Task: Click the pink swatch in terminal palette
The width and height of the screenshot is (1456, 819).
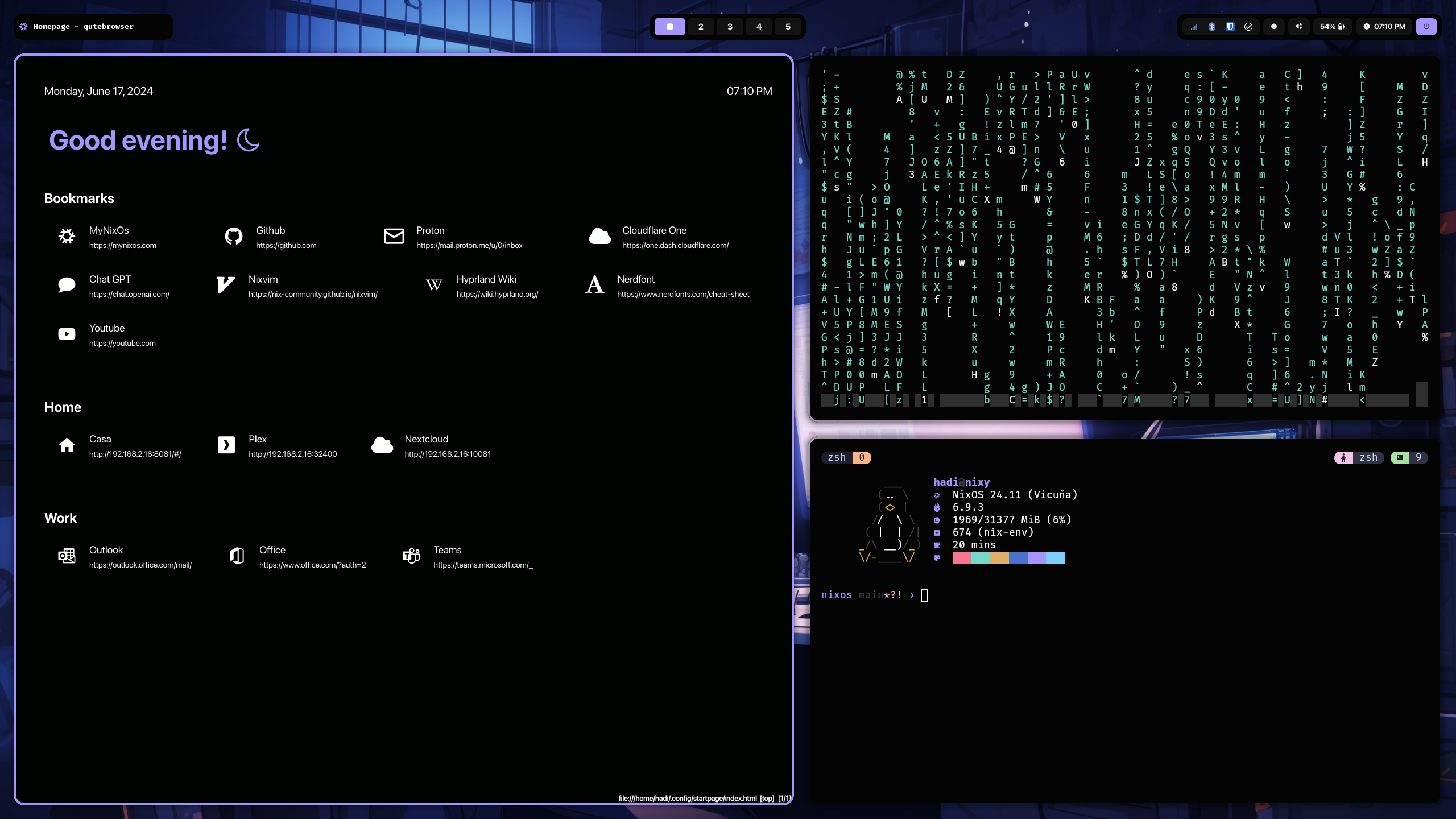Action: point(962,558)
